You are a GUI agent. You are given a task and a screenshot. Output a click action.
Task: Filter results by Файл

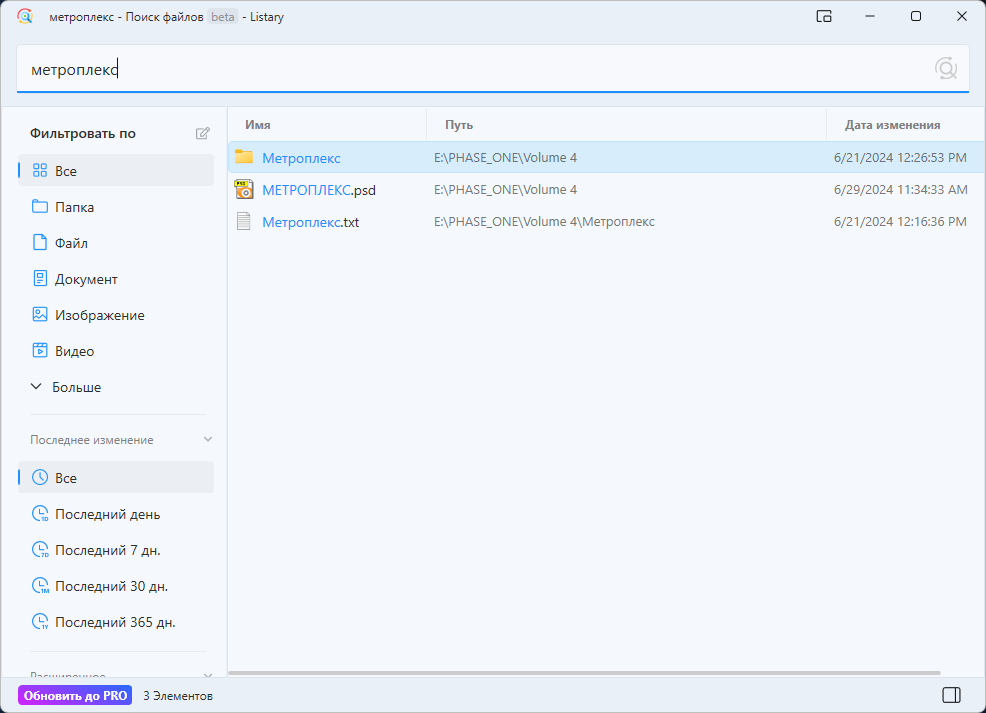coord(116,243)
